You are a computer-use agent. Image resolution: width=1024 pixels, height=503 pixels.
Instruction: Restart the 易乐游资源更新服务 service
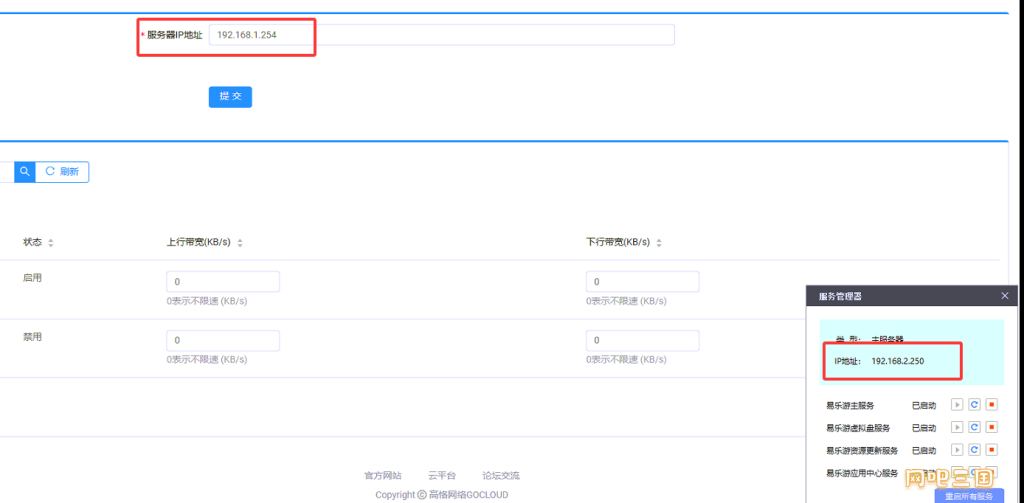point(974,450)
